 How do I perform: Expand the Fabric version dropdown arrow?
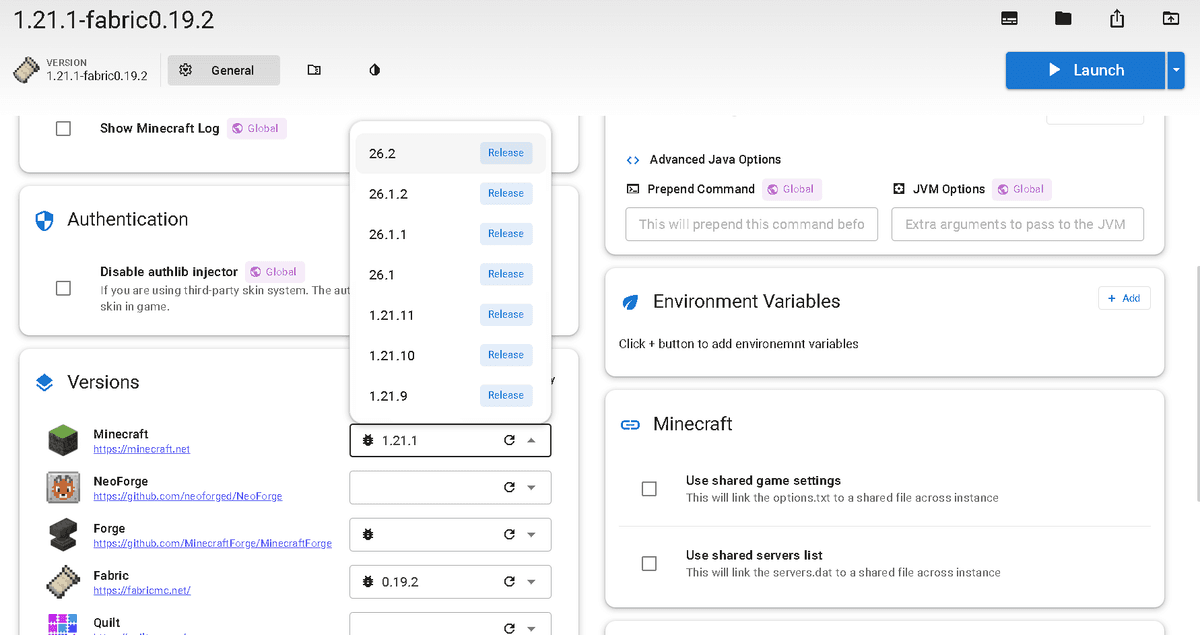[x=532, y=581]
